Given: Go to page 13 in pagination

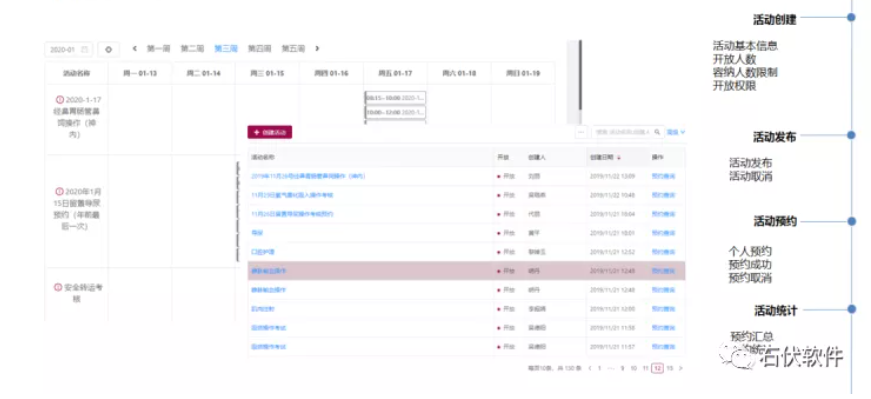Looking at the screenshot, I should [670, 368].
